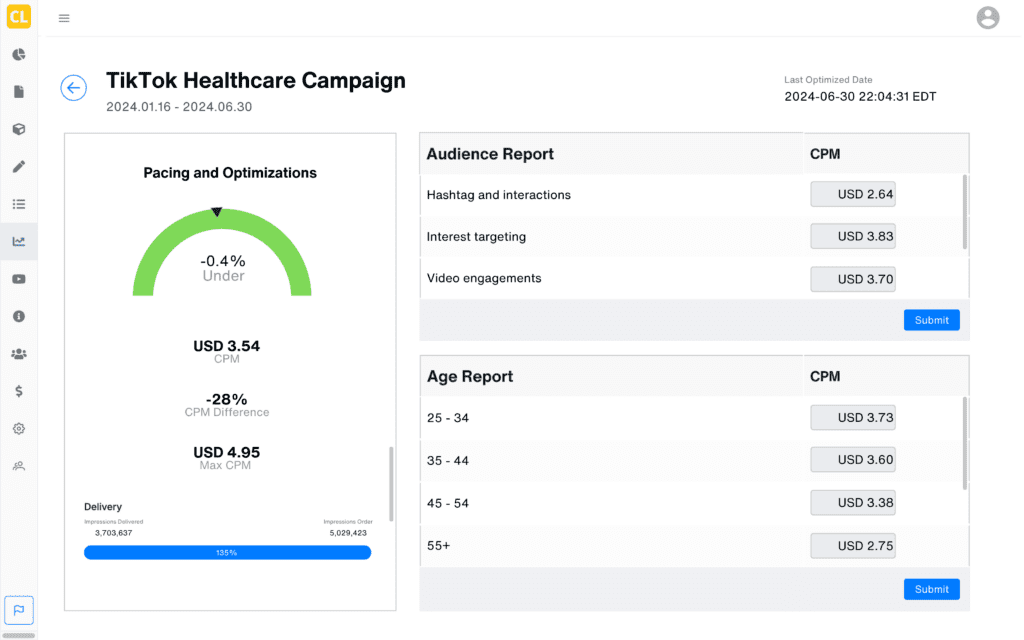Image resolution: width=1024 pixels, height=640 pixels.
Task: Edit CPM field for Interest targeting
Action: (x=852, y=236)
